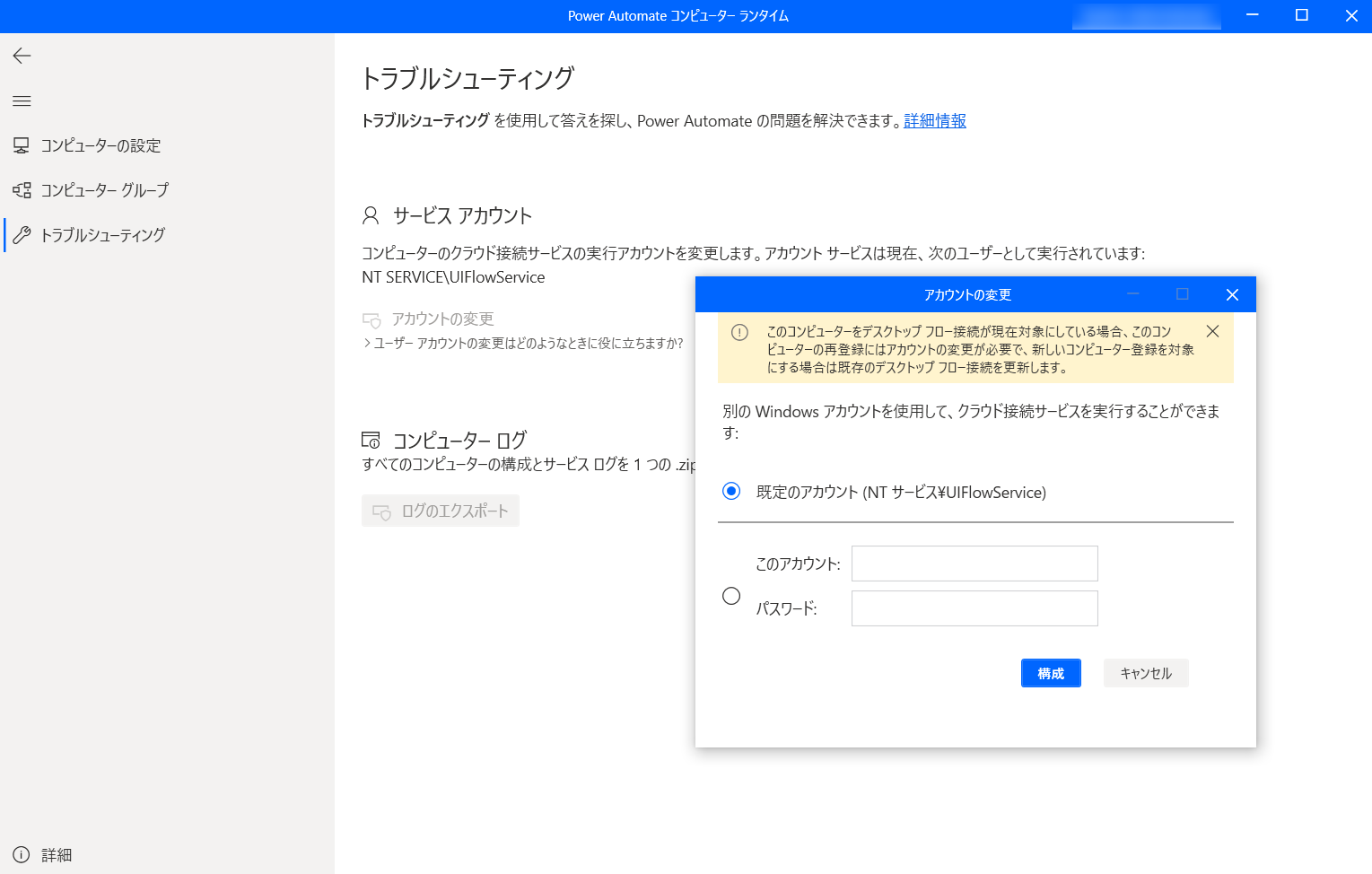Screen dimensions: 1372x874
Task: Click the サービス アカウント person icon
Action: (371, 215)
